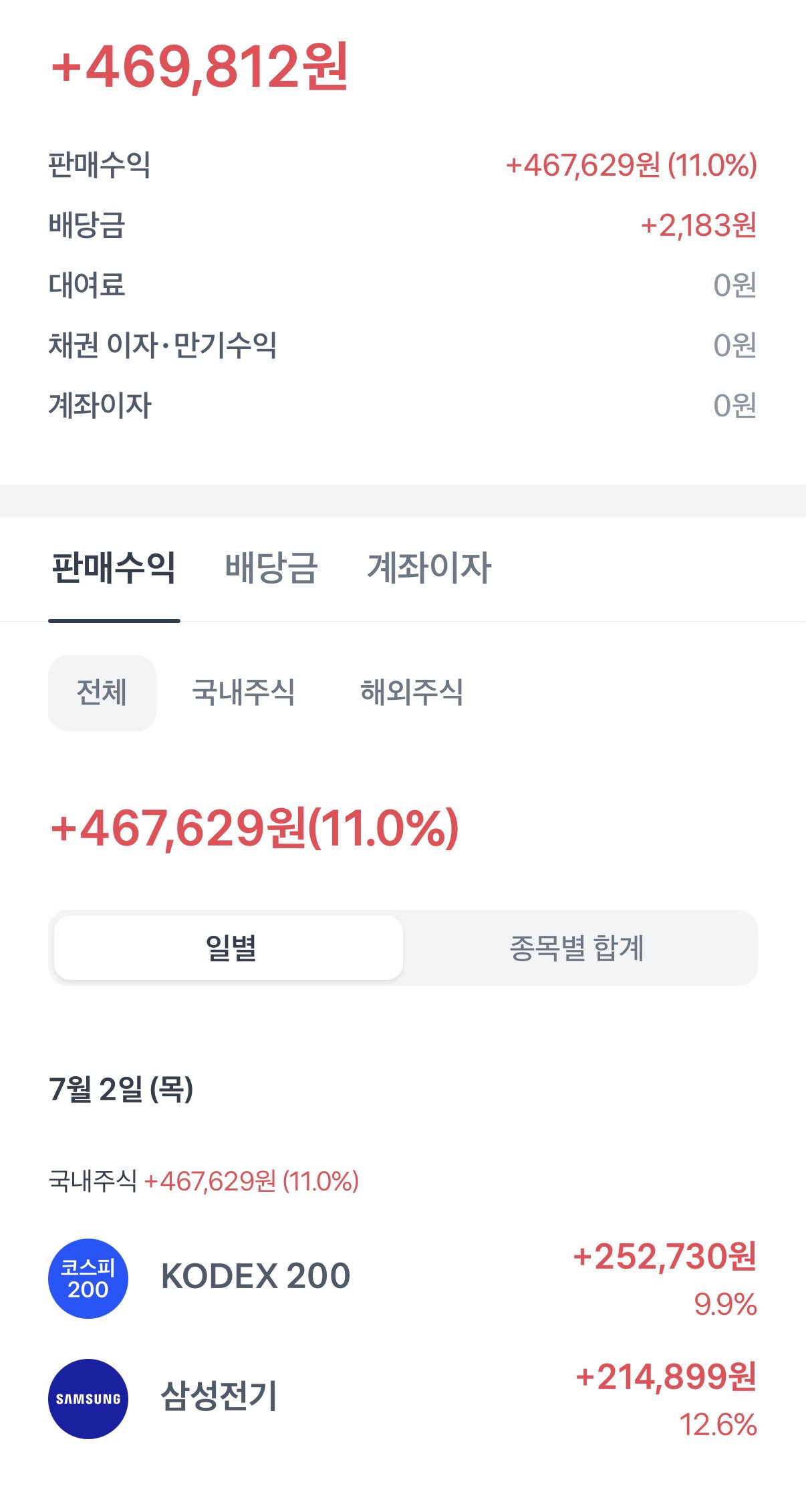
Task: Tap the +214,899원 profit amount
Action: [666, 1377]
